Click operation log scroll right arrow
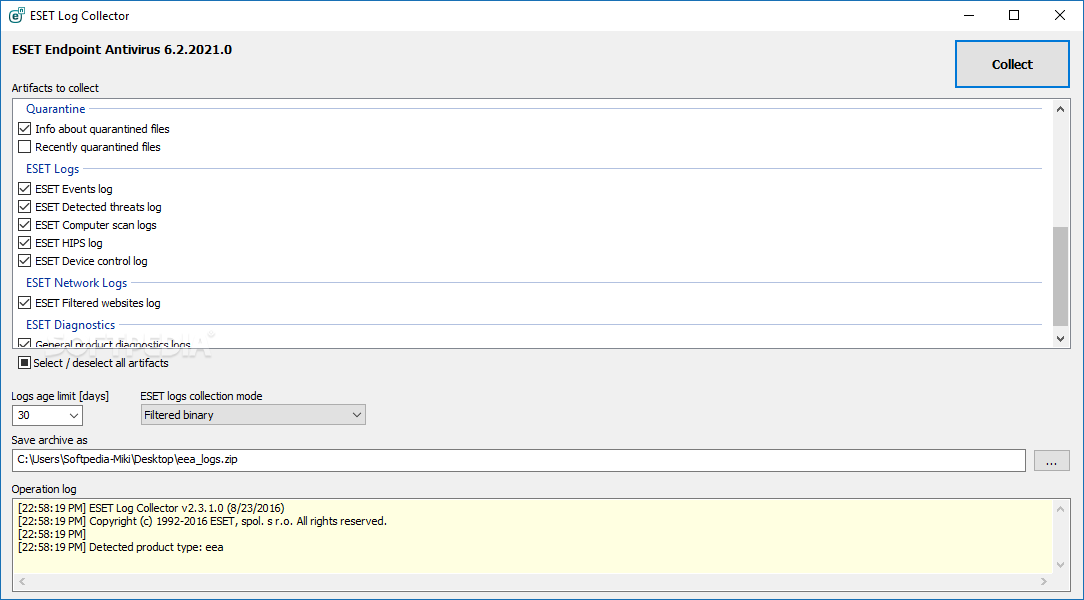 tap(1044, 581)
